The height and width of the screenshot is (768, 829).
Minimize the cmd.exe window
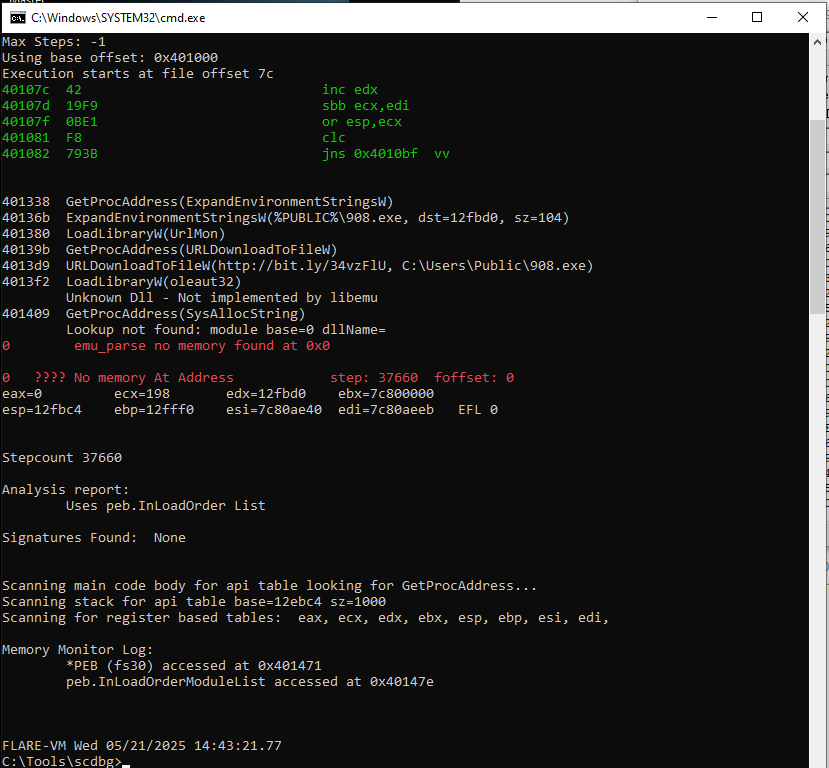click(712, 17)
